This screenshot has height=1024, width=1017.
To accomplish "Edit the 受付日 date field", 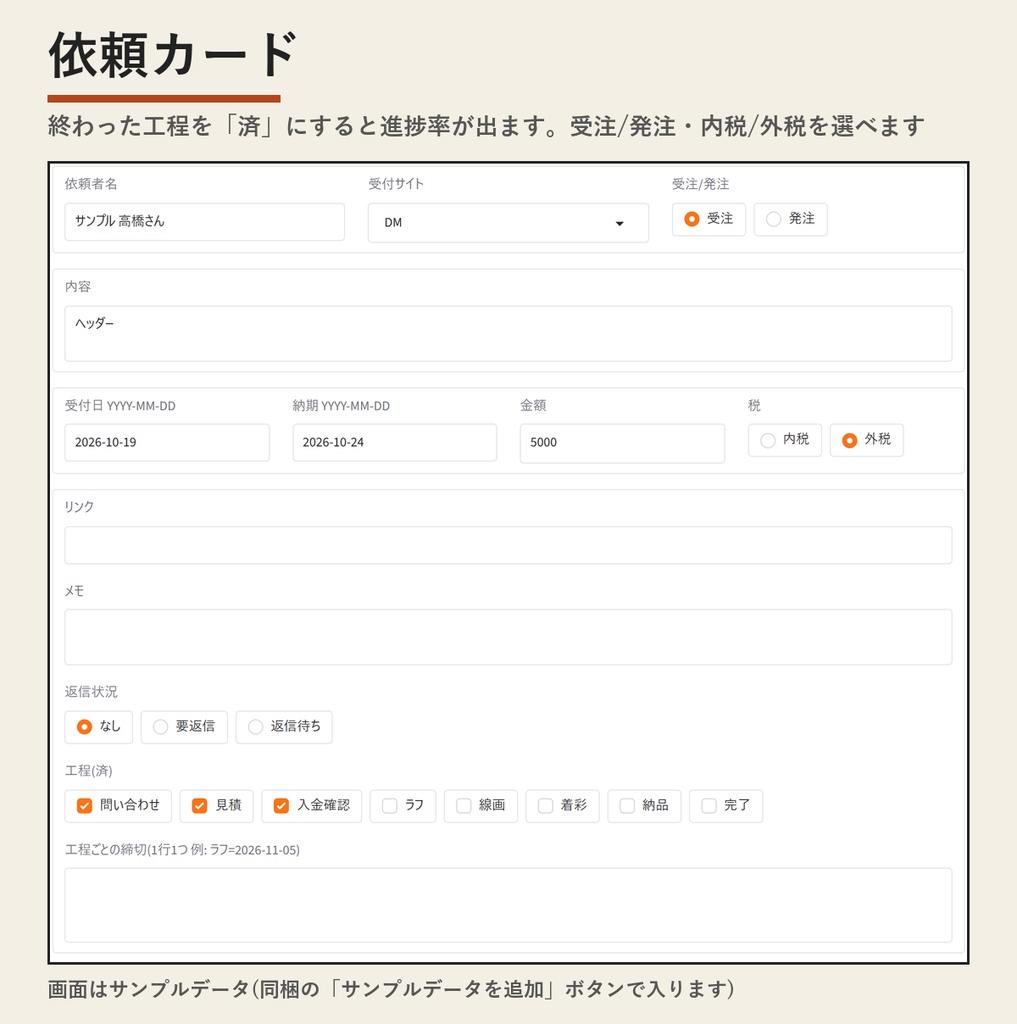I will pyautogui.click(x=167, y=442).
